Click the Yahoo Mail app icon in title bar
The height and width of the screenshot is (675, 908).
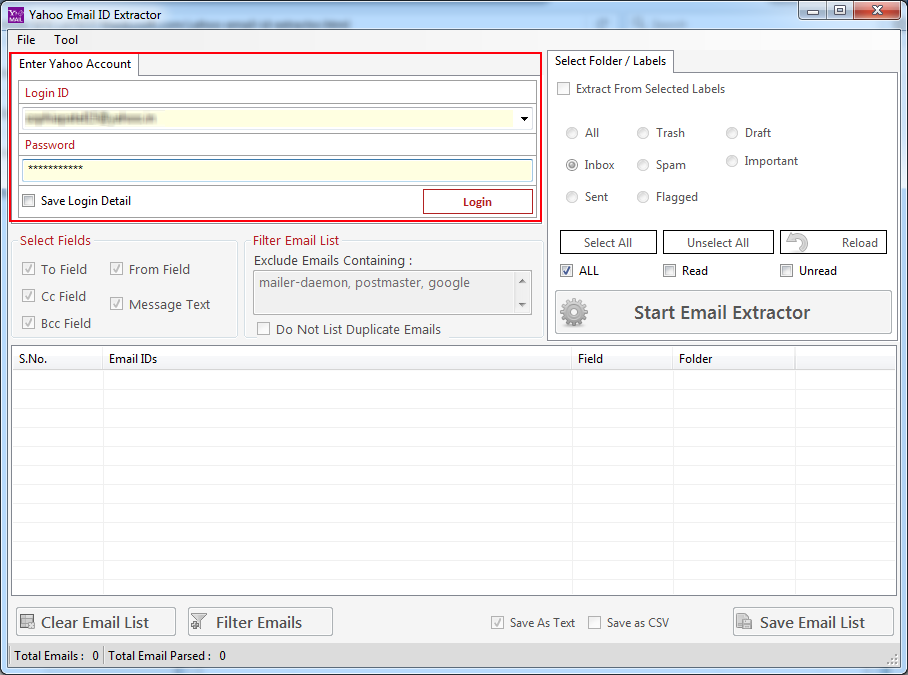coord(16,14)
